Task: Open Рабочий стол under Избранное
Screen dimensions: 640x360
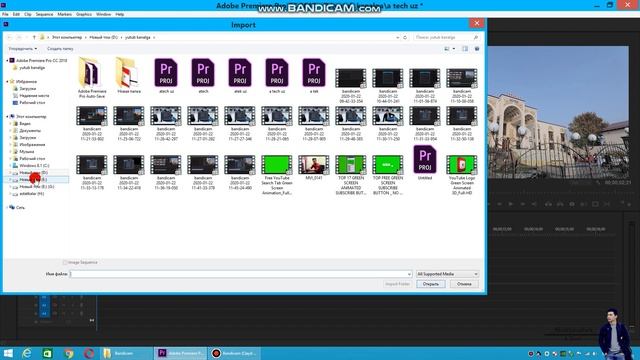Action: coord(32,102)
